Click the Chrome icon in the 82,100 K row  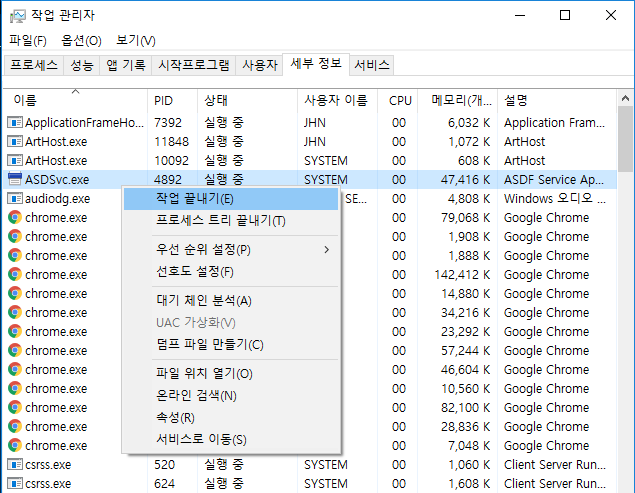(x=15, y=408)
